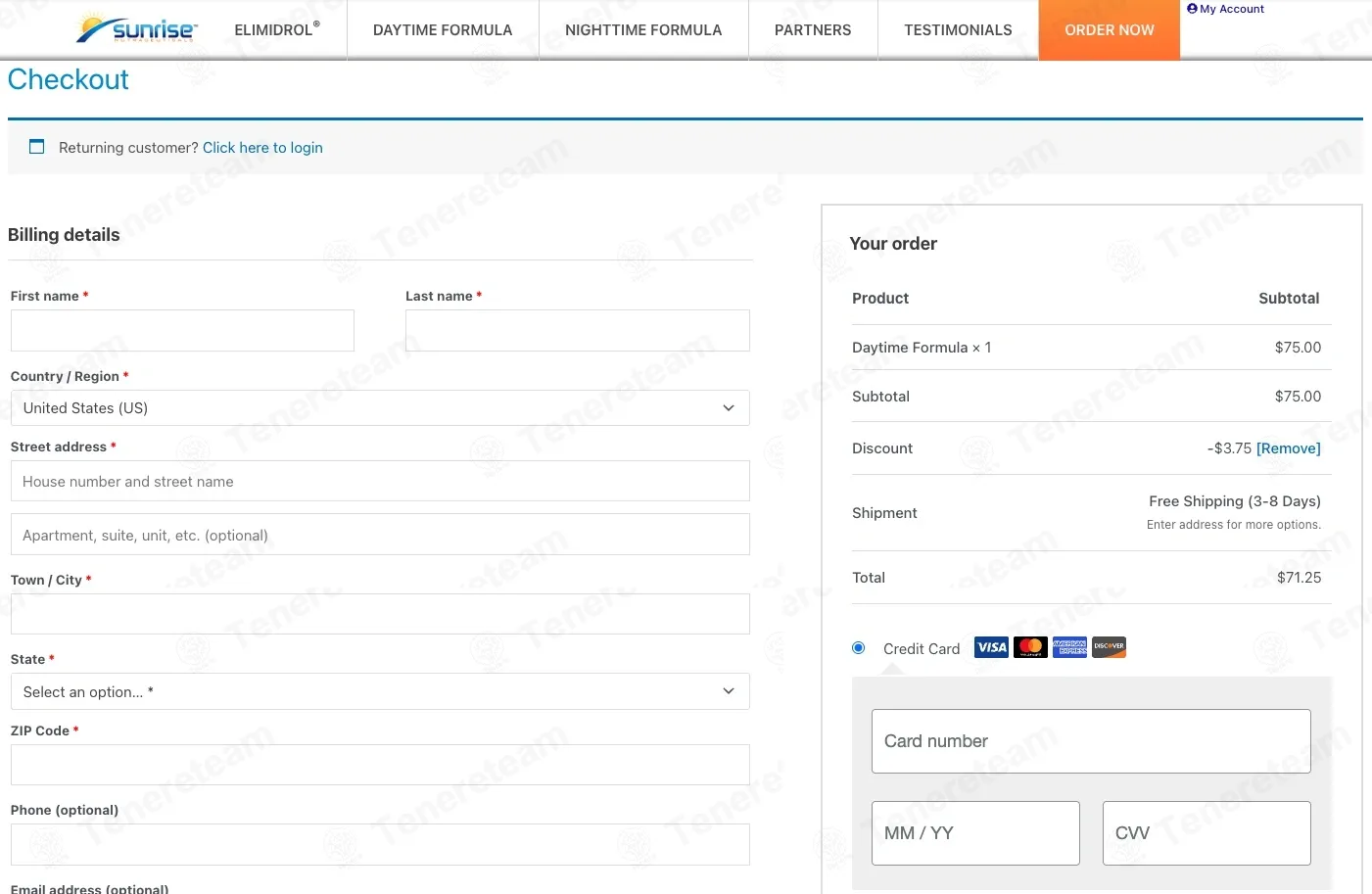This screenshot has height=894, width=1372.
Task: Click the returning customer notice icon
Action: [37, 147]
